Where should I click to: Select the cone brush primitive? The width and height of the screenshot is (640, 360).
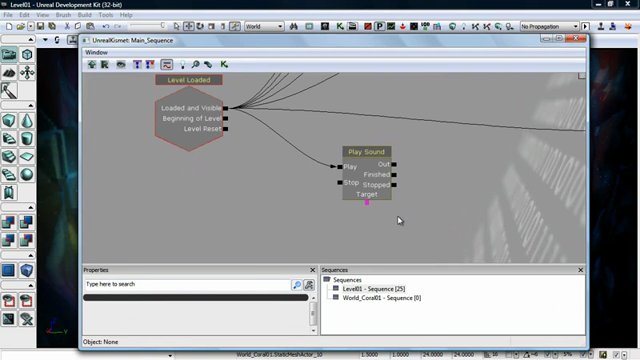(x=27, y=121)
